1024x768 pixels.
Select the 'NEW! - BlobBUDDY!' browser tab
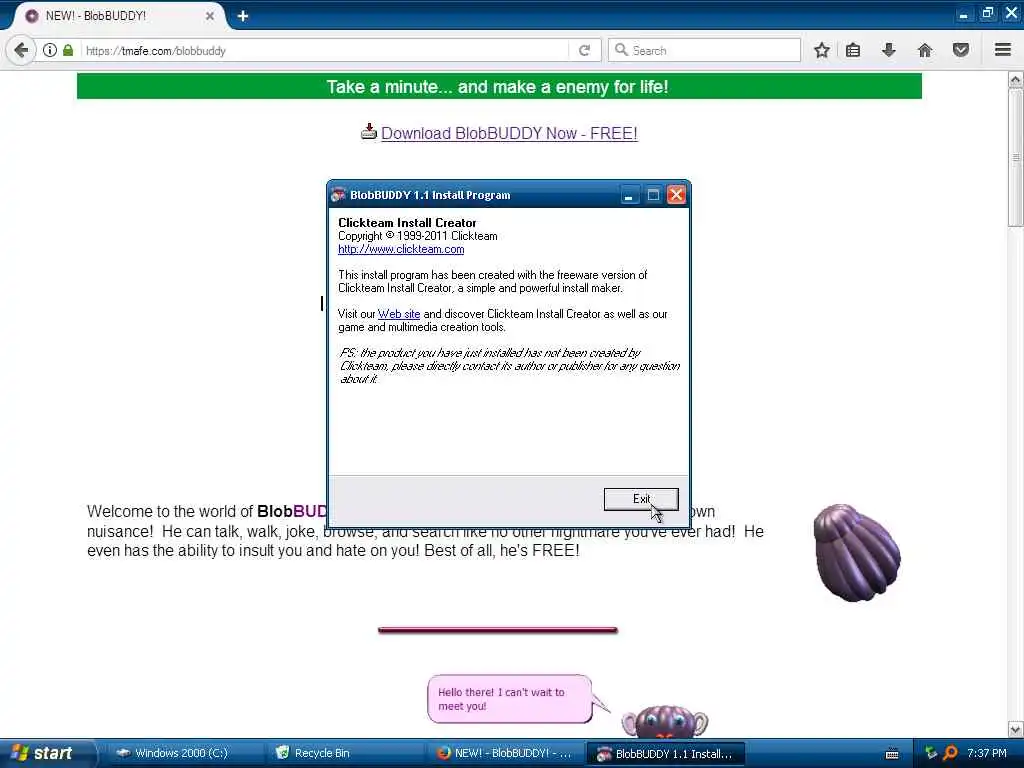[x=118, y=16]
